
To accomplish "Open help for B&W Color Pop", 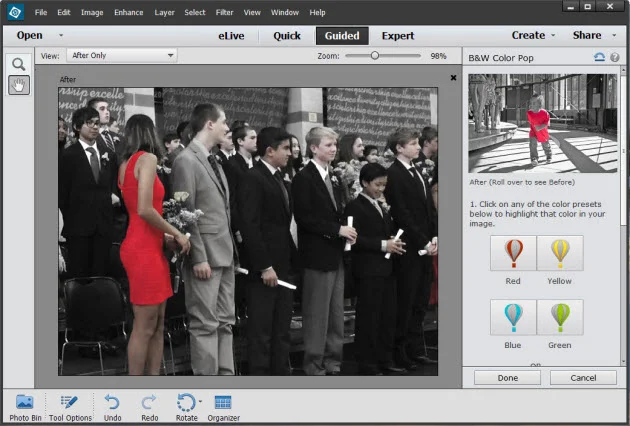I will click(x=615, y=57).
